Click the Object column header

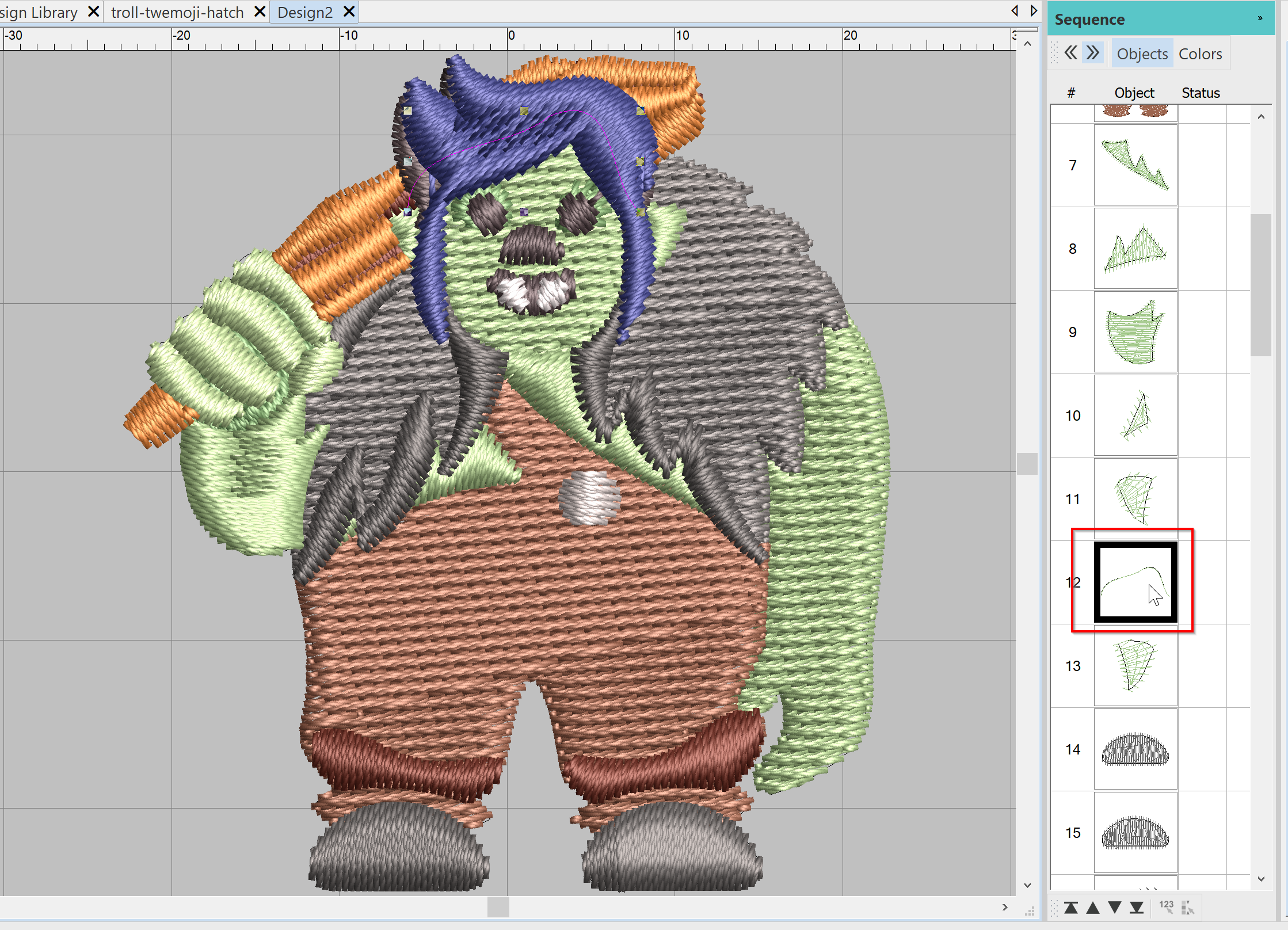click(1134, 93)
